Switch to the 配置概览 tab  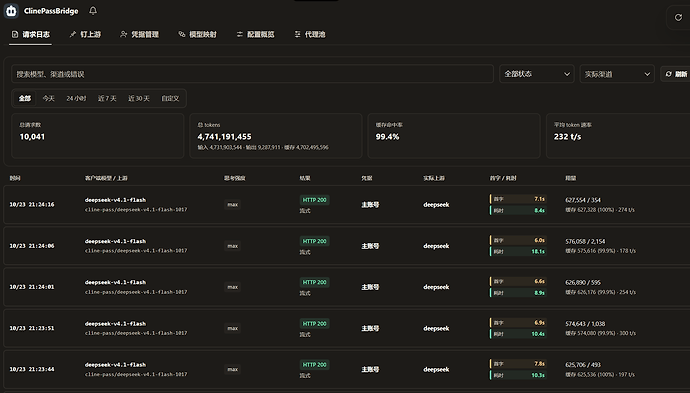pos(255,34)
